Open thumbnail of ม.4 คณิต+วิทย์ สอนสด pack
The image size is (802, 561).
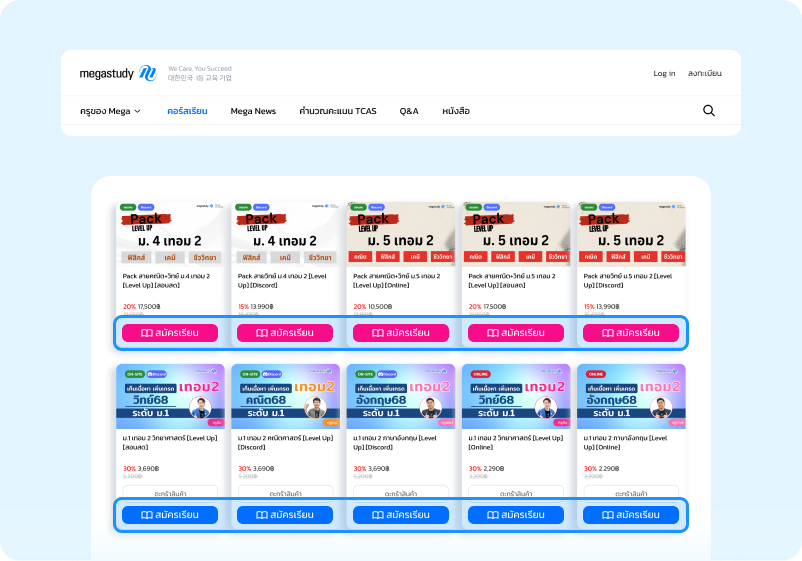coord(170,234)
